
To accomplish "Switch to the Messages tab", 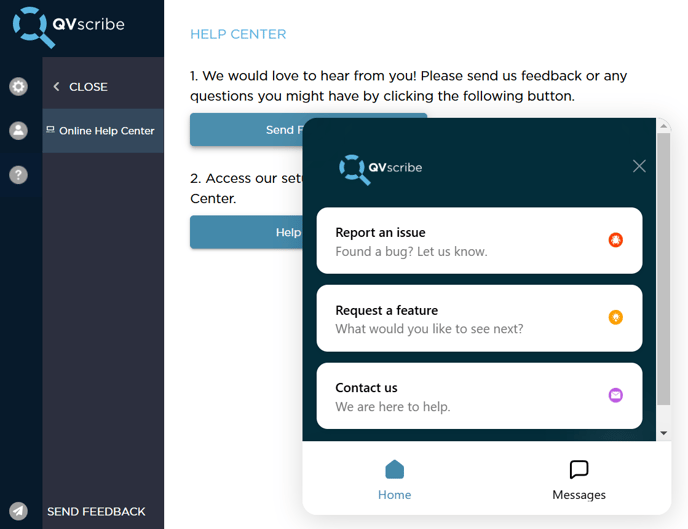I will [579, 480].
